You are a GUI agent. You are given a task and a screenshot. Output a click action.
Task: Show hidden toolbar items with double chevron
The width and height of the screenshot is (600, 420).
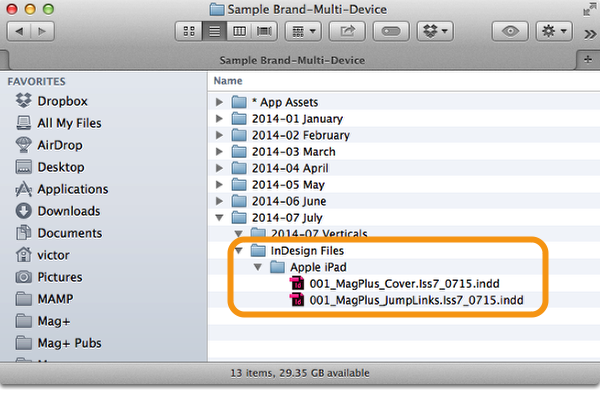590,34
